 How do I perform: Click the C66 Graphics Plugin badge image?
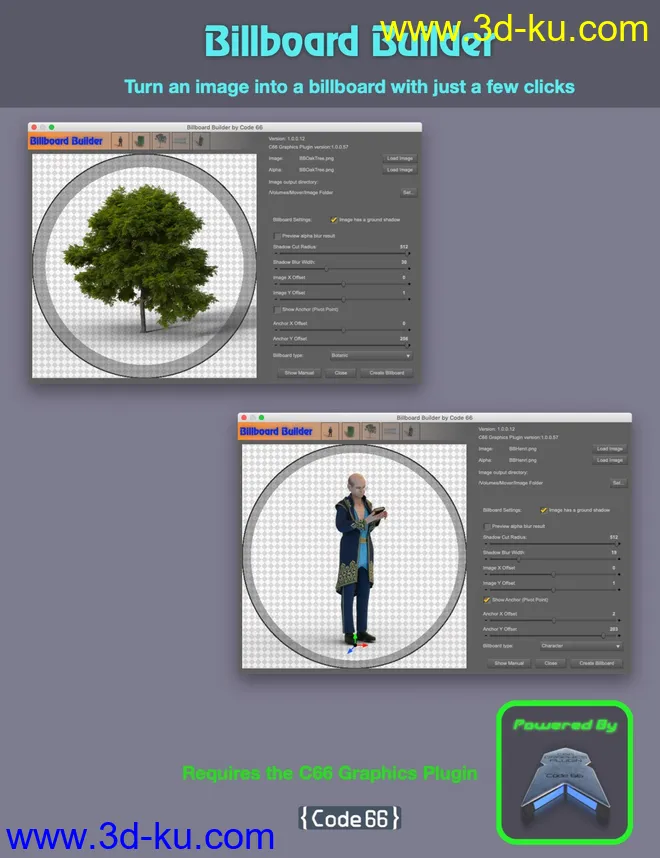[x=565, y=773]
